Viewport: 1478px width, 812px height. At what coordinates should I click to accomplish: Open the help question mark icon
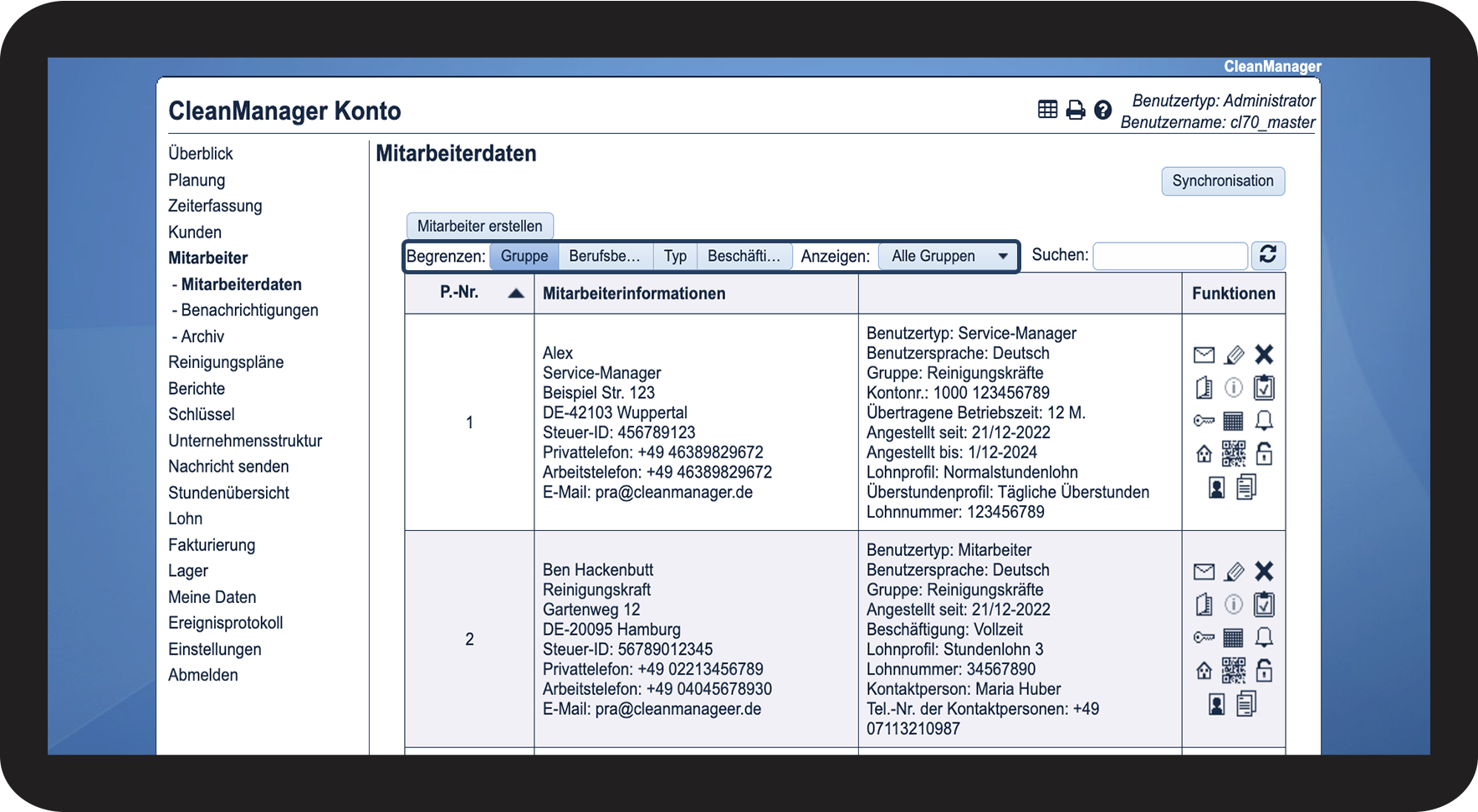pyautogui.click(x=1103, y=110)
